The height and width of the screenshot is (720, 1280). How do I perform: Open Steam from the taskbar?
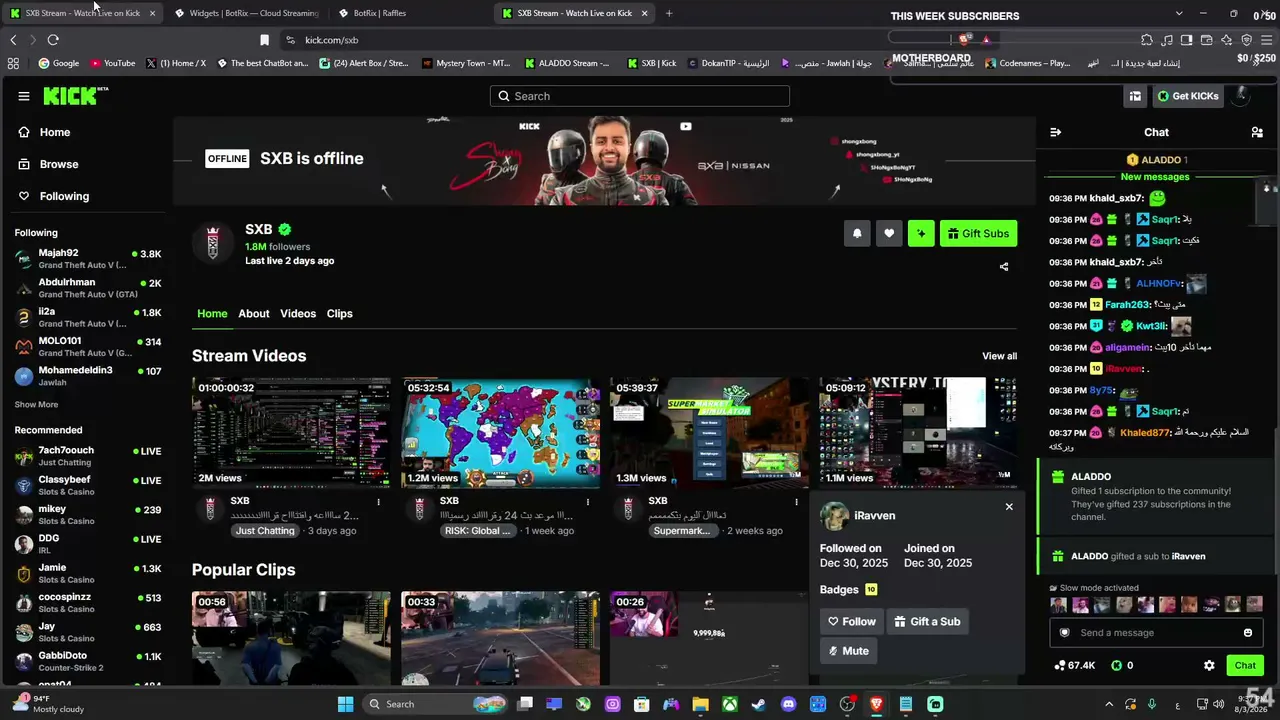(x=759, y=704)
